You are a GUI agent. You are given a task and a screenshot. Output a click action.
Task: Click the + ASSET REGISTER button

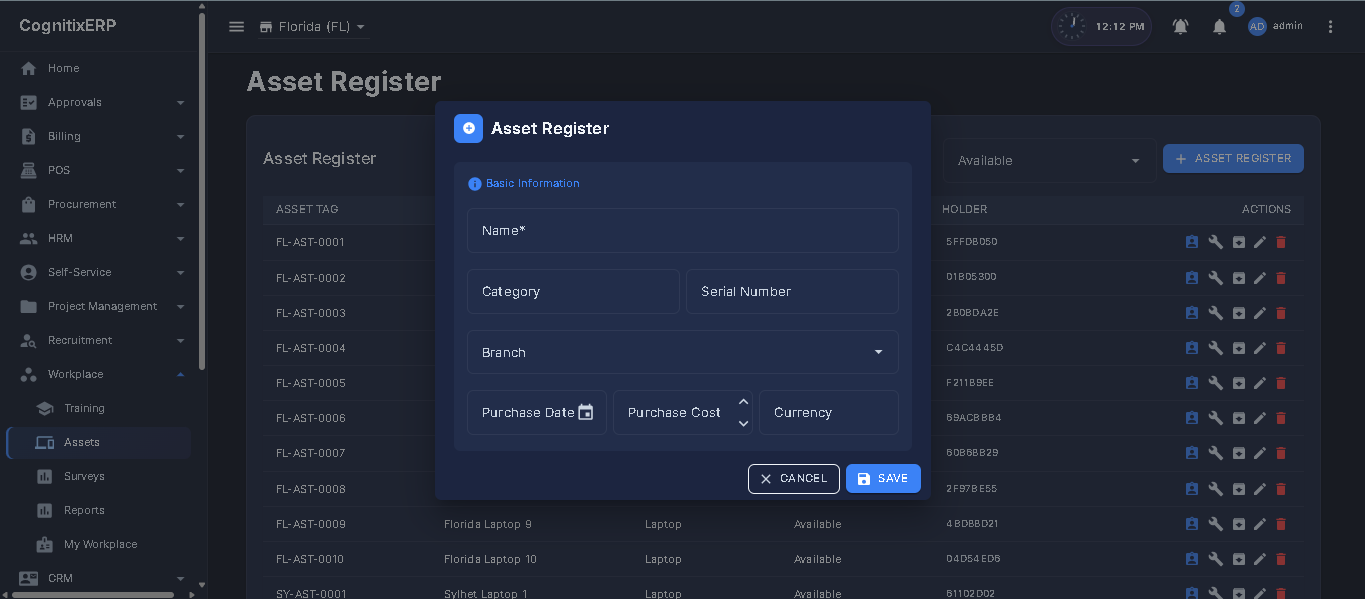click(1233, 158)
